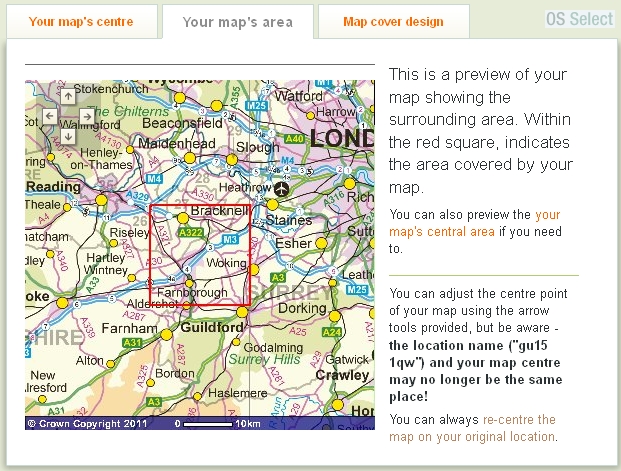Click the Crown Copyright 2011 notice
The width and height of the screenshot is (621, 471).
(x=87, y=424)
